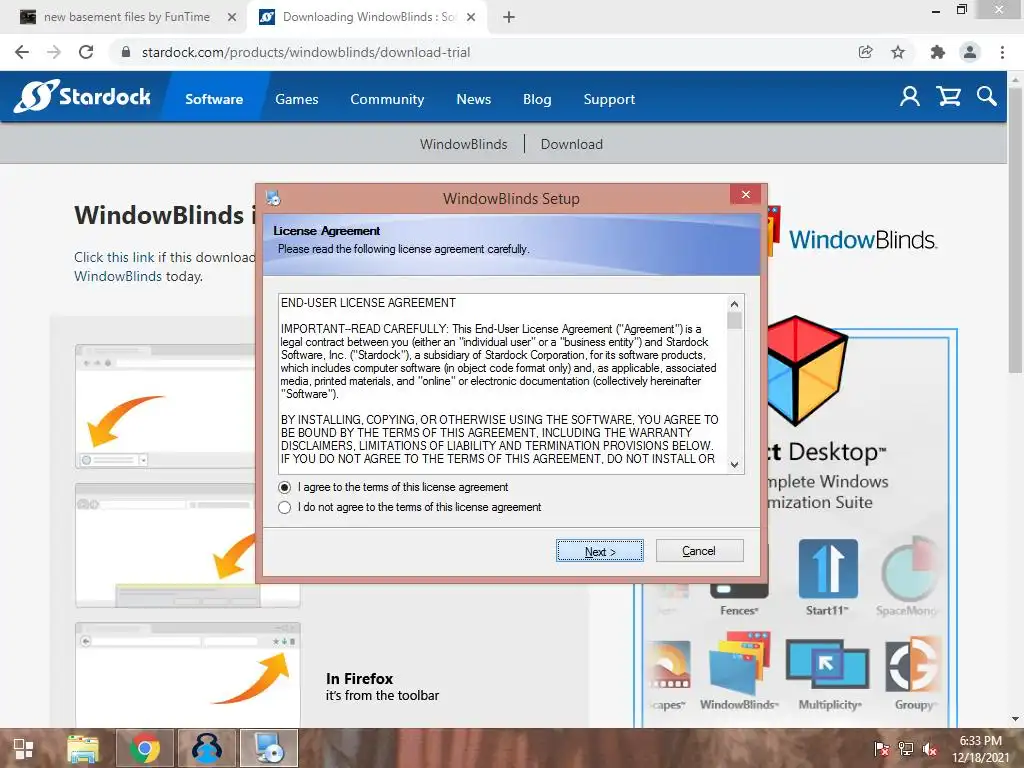Open the extensions puzzle icon
Viewport: 1024px width, 768px height.
(x=937, y=52)
